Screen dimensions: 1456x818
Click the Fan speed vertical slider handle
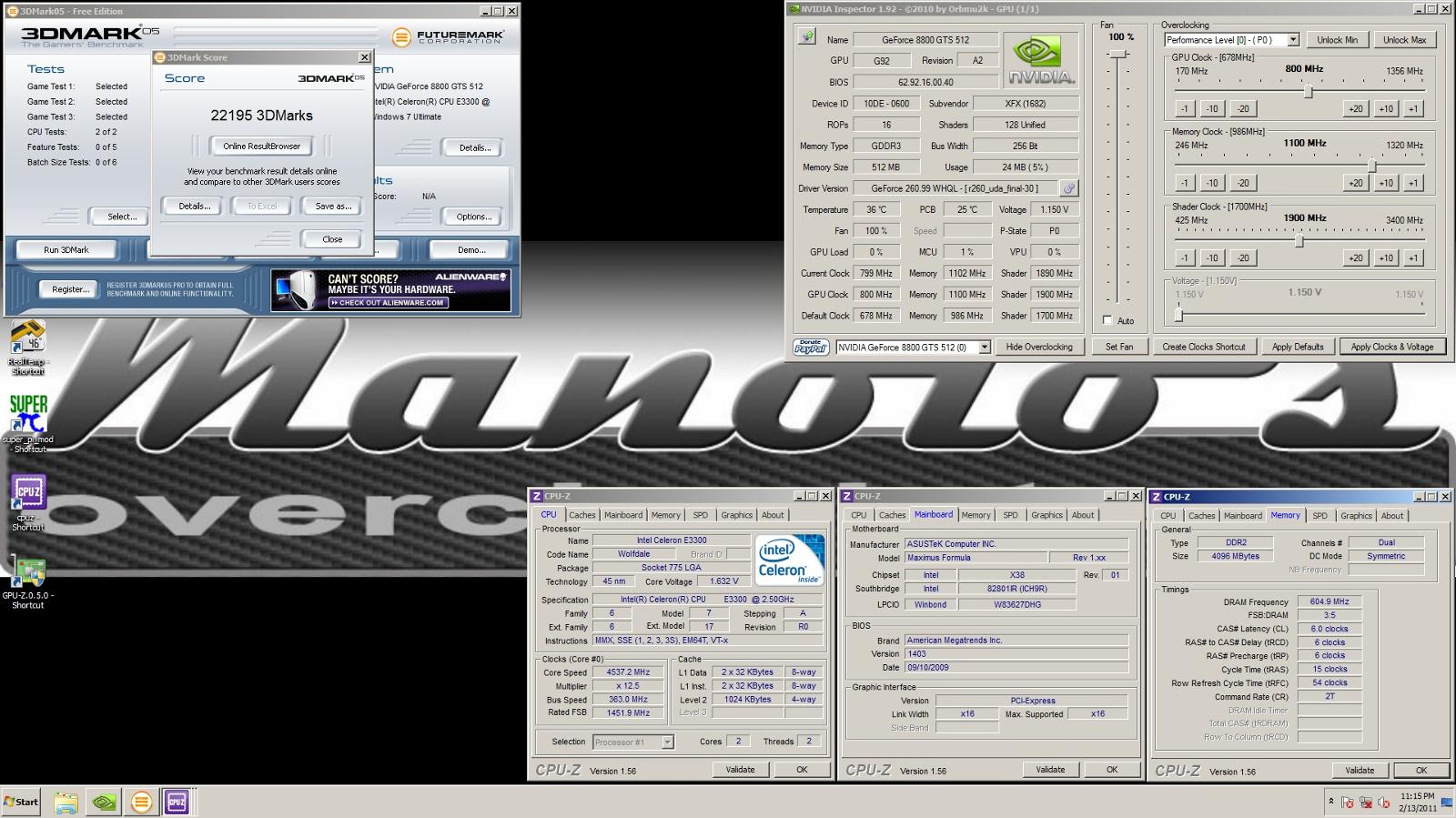pos(1118,55)
